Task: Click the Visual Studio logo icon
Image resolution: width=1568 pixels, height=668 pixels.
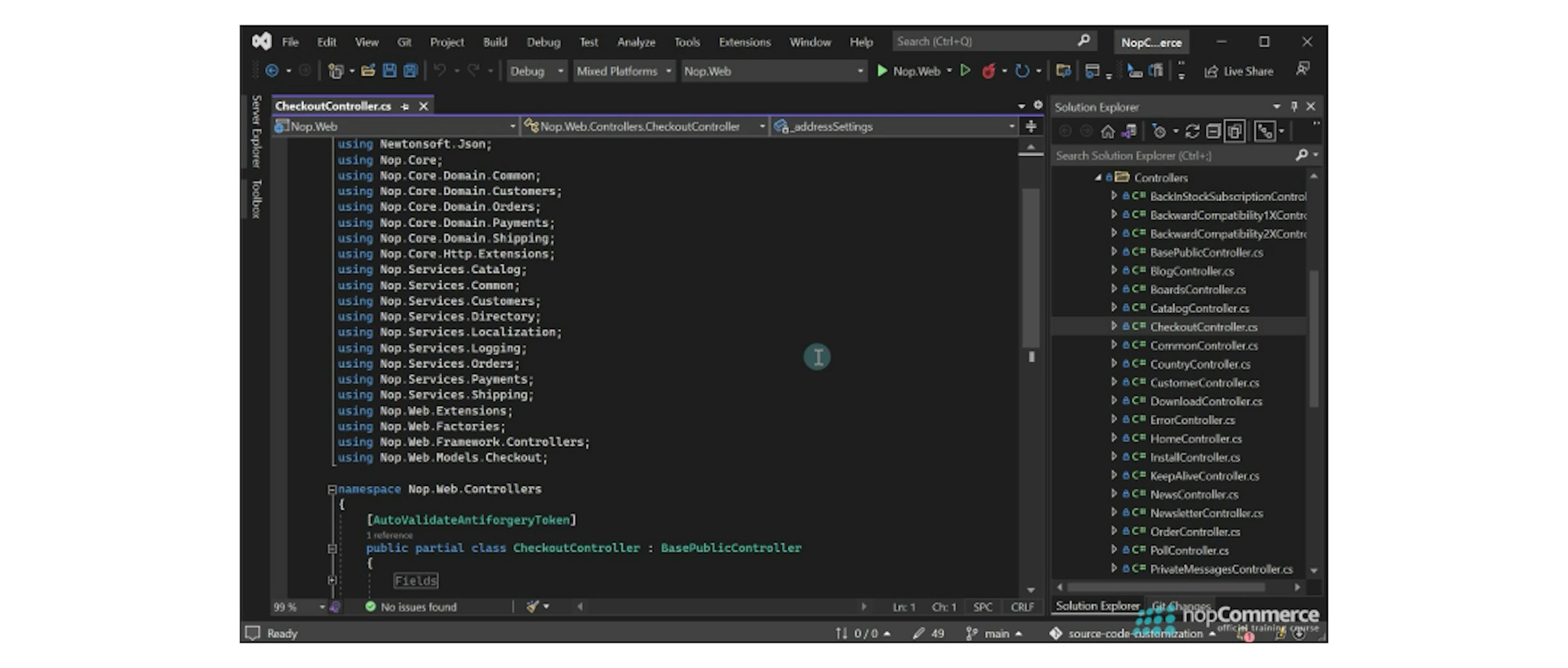Action: click(x=262, y=41)
